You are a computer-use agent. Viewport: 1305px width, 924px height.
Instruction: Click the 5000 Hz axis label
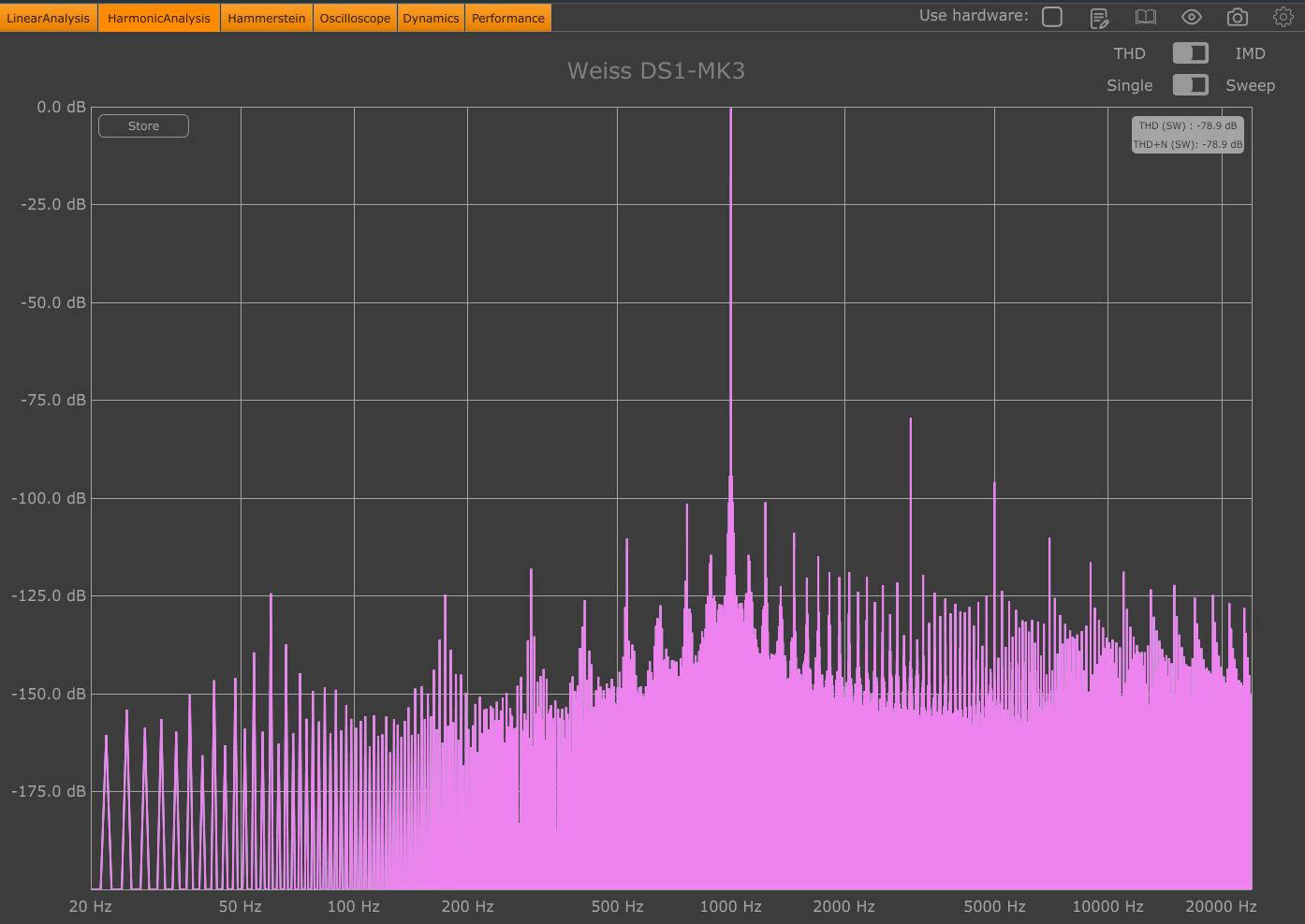[x=995, y=906]
